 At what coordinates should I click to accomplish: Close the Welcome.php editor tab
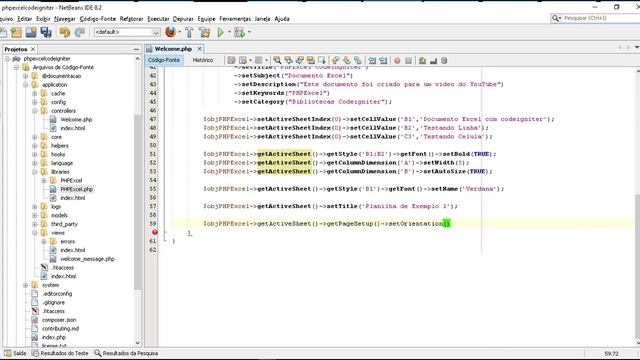pos(199,49)
